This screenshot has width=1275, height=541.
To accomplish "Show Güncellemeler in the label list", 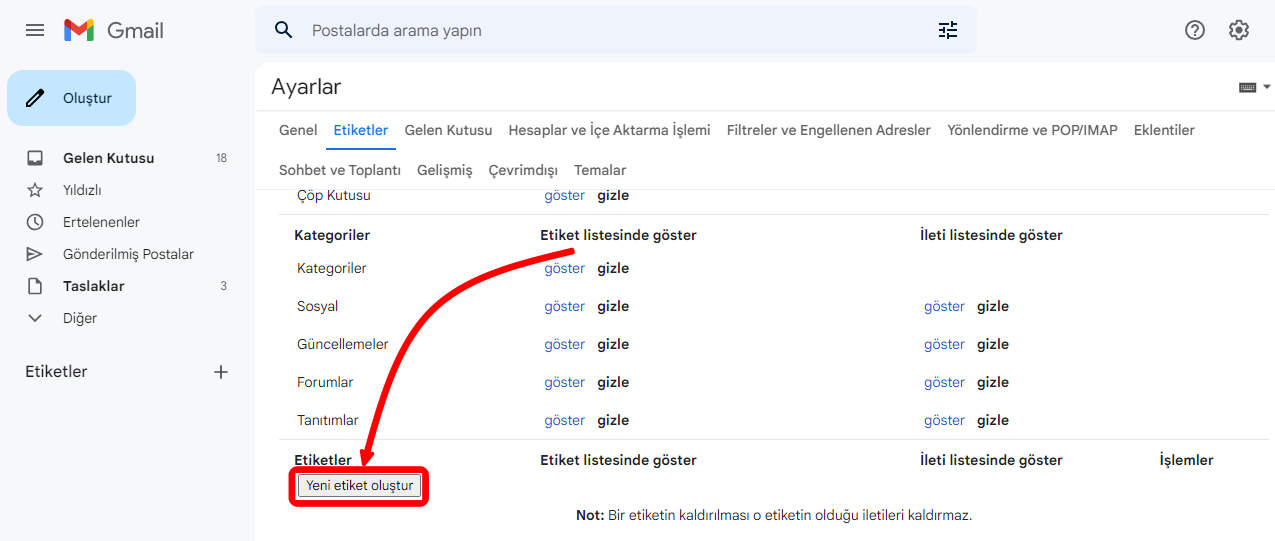I will [565, 344].
